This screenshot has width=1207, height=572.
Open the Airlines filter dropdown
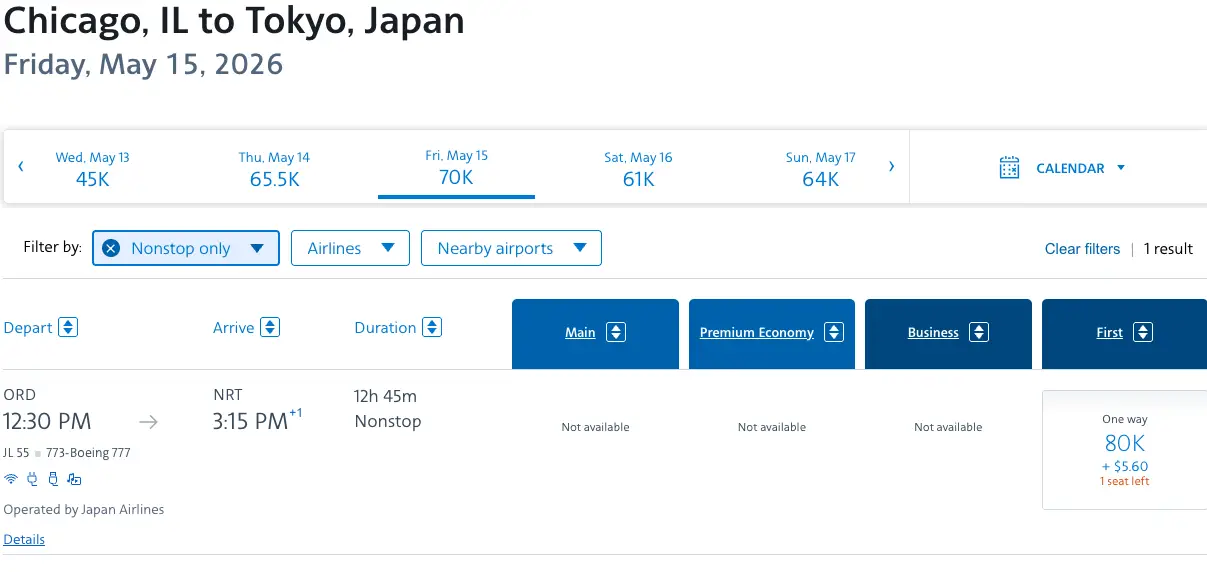click(350, 248)
